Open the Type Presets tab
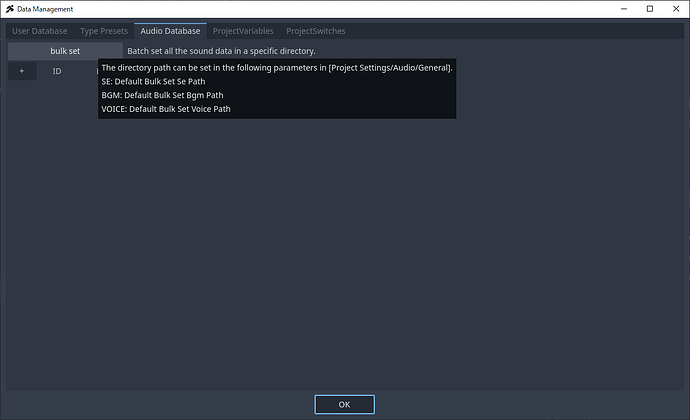Viewport: 690px width, 420px height. pos(104,31)
